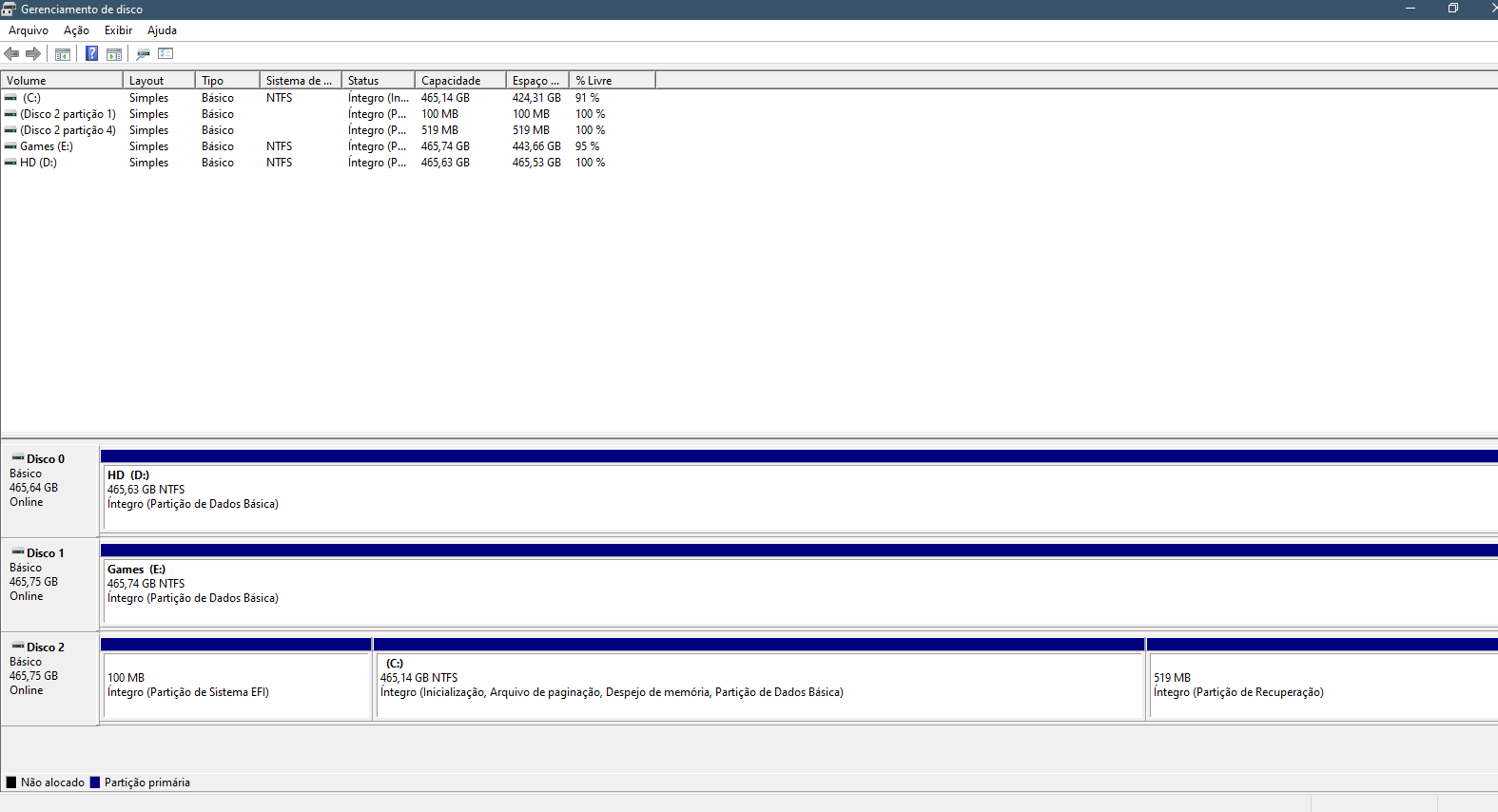Sort by the % Livre column header

pyautogui.click(x=613, y=81)
